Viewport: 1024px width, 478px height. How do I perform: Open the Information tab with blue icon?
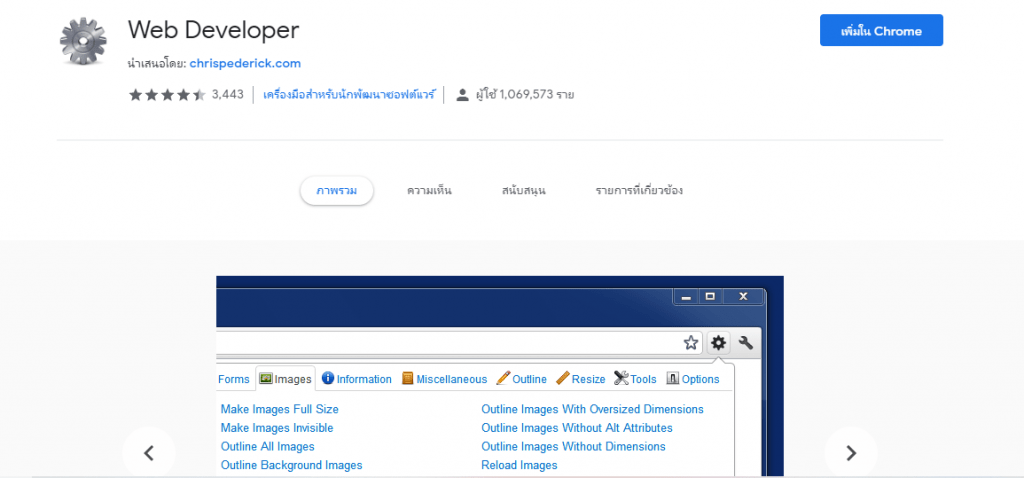(x=357, y=379)
